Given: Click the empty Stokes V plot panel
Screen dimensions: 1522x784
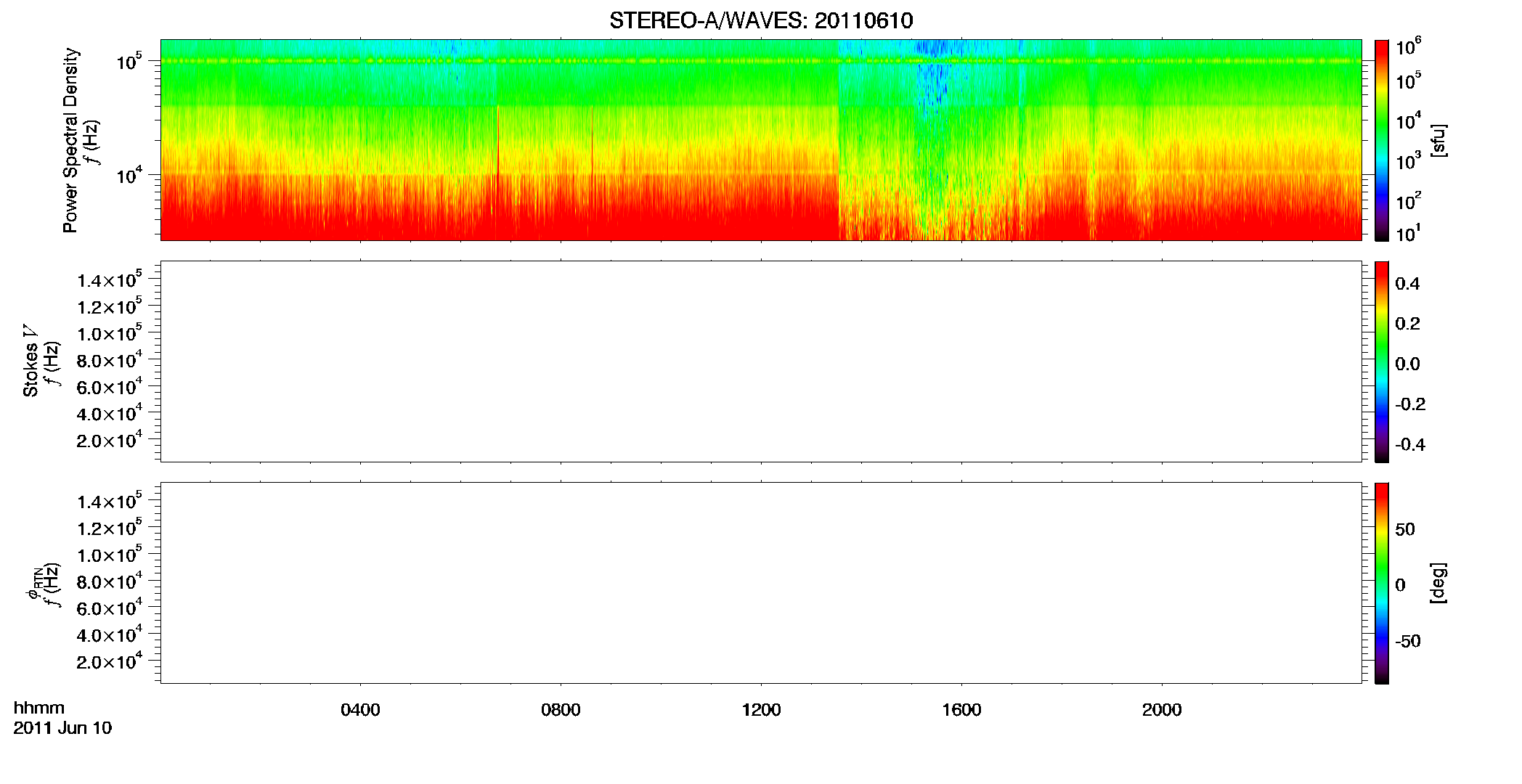Looking at the screenshot, I should pyautogui.click(x=761, y=362).
